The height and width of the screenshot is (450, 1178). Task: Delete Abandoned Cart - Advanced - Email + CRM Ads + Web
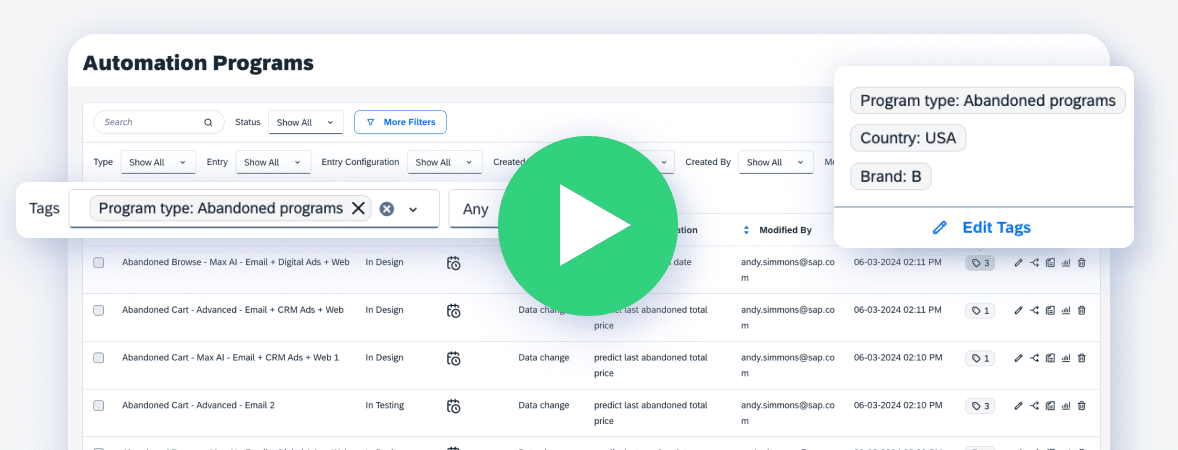pyautogui.click(x=1082, y=310)
